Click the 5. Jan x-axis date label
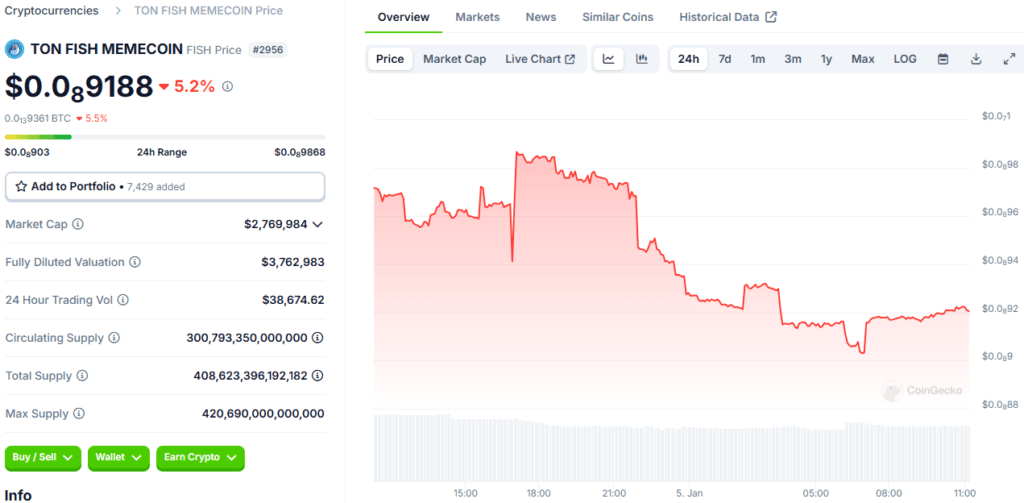Image resolution: width=1024 pixels, height=503 pixels. [x=689, y=493]
